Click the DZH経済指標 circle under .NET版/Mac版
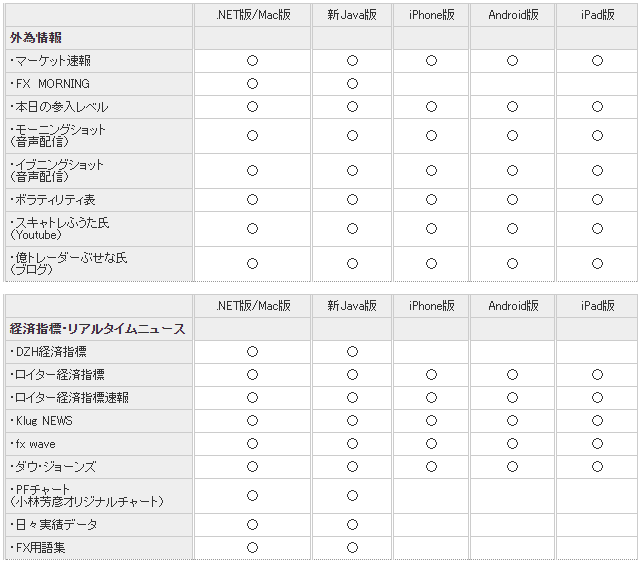The height and width of the screenshot is (565, 642). [x=252, y=352]
